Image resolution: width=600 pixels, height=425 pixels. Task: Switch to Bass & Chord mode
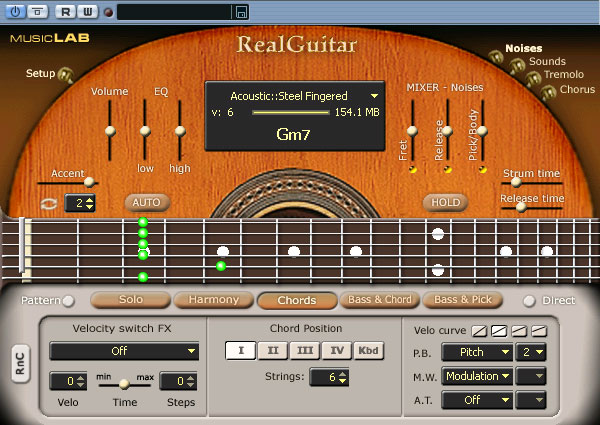pyautogui.click(x=380, y=300)
